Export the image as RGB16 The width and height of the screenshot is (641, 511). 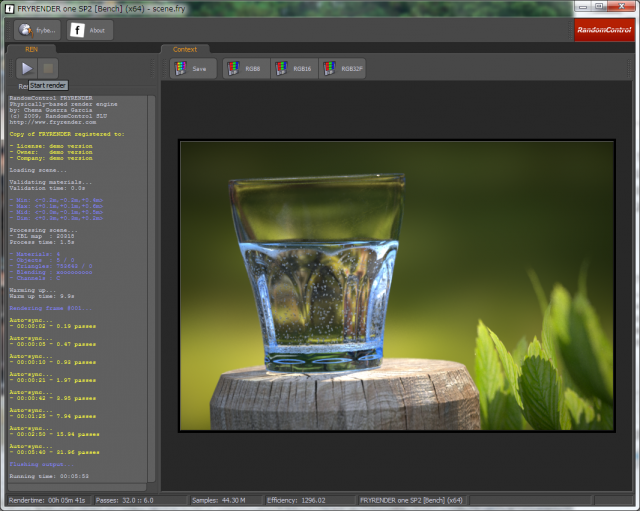(x=294, y=69)
